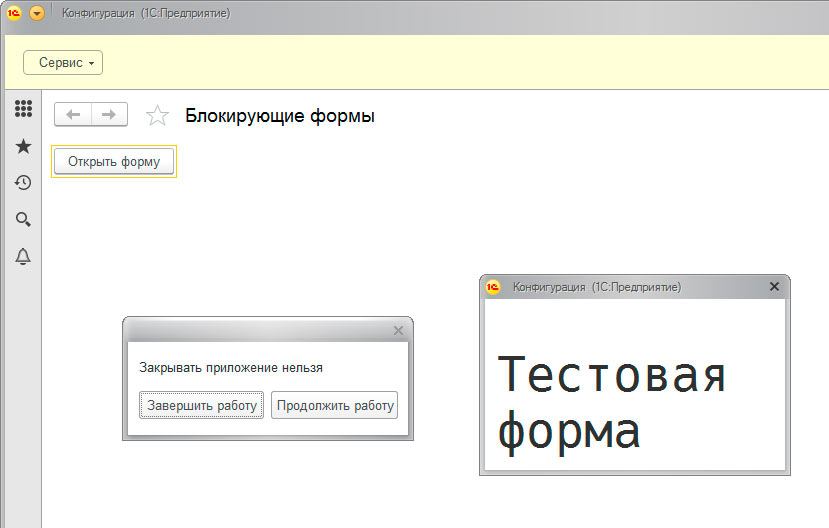Image resolution: width=829 pixels, height=528 pixels.
Task: Close the Закрывать приложение нельзя dialog
Action: (399, 330)
